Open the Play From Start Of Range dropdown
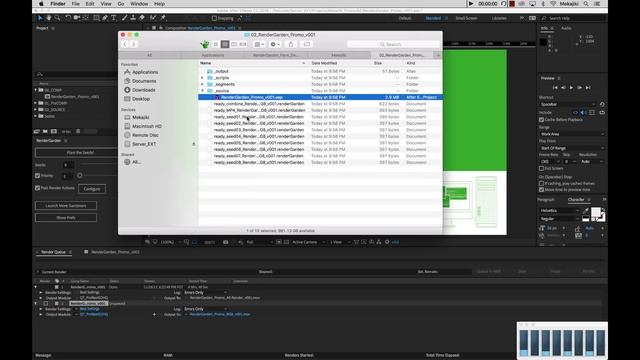This screenshot has width=640, height=360. (571, 148)
